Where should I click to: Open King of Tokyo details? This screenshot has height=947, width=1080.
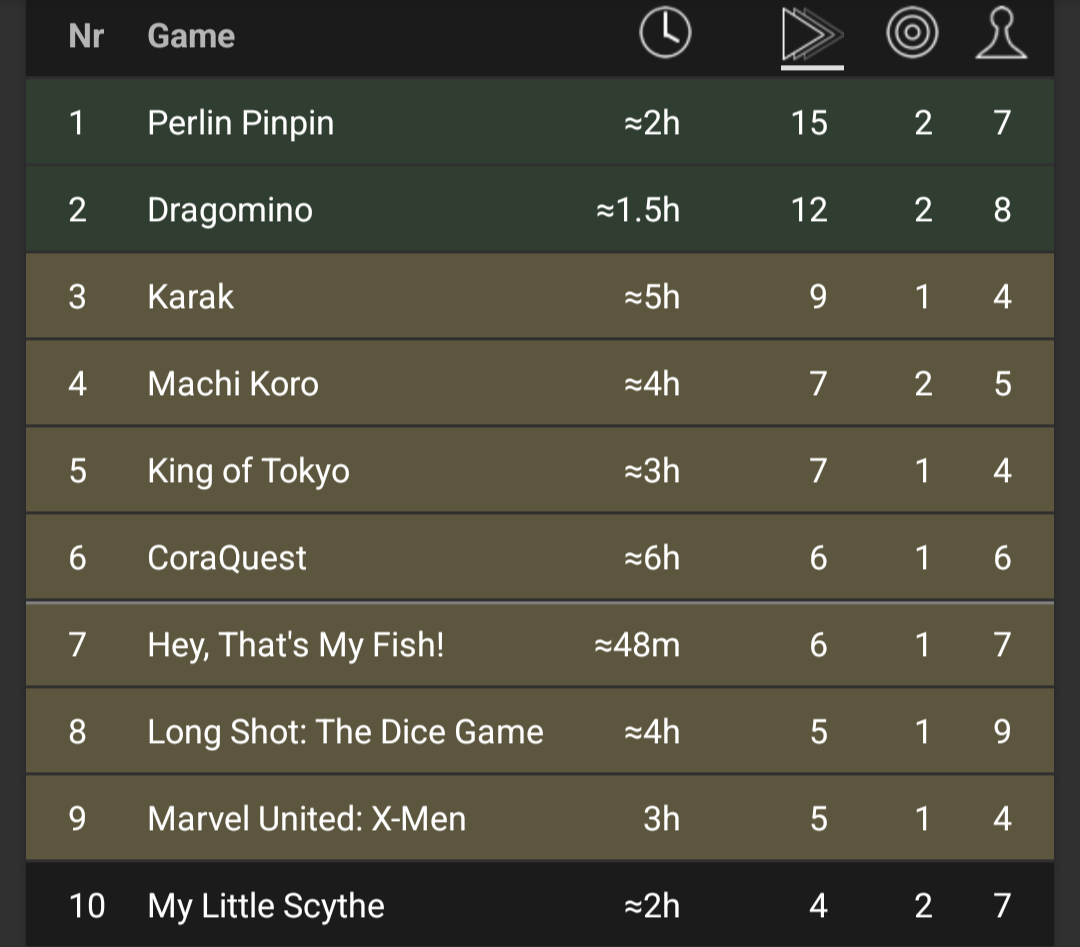point(540,470)
